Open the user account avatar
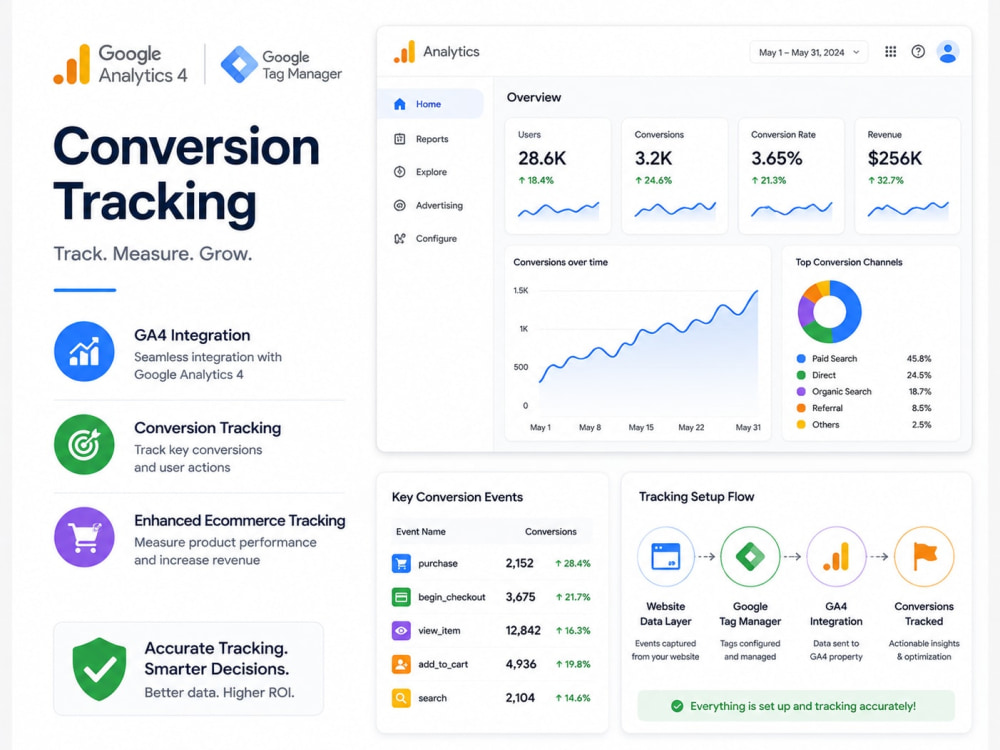The image size is (1000, 750). [948, 52]
